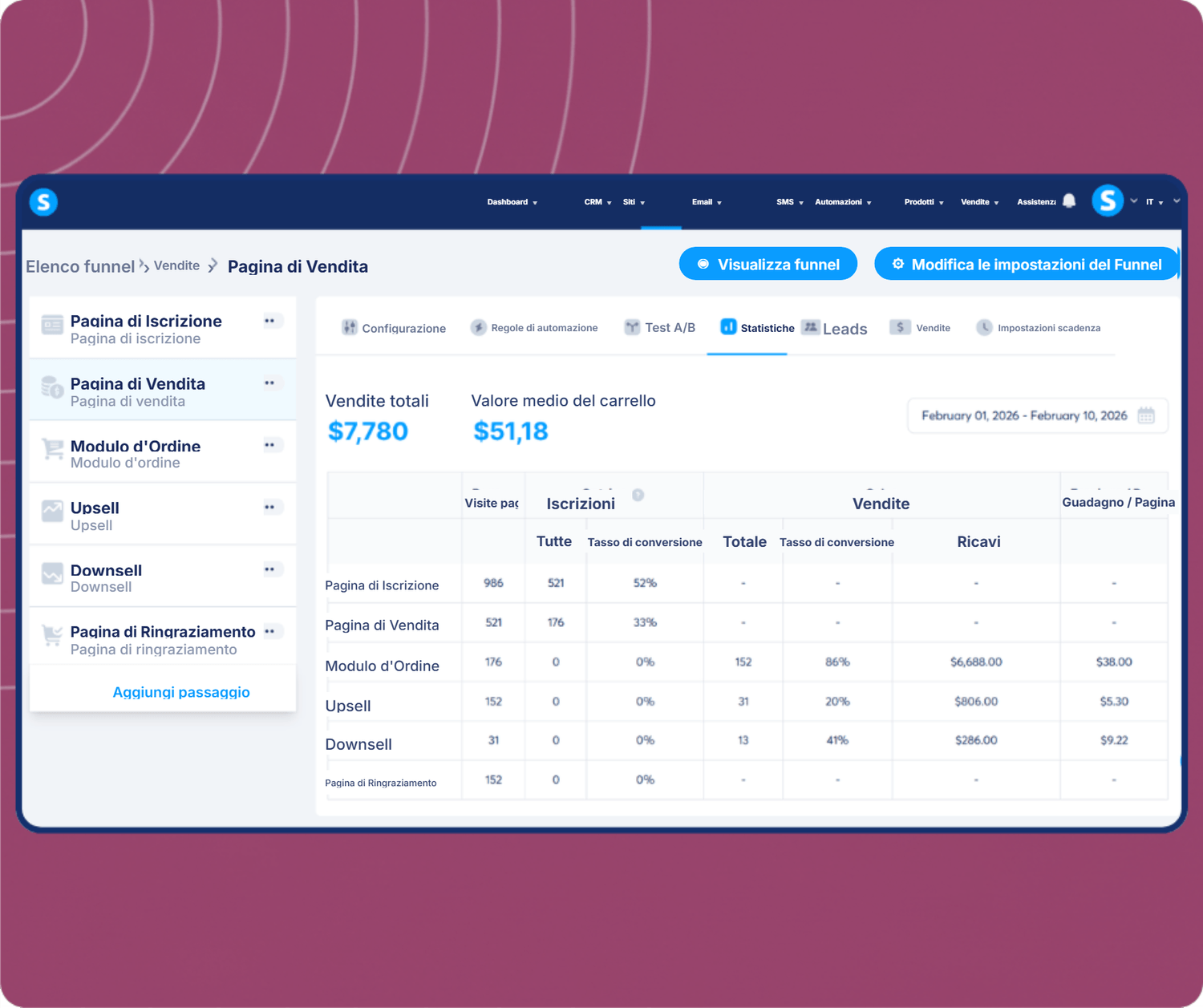1203x1008 pixels.
Task: Click the calendar icon in date range
Action: tap(1146, 415)
